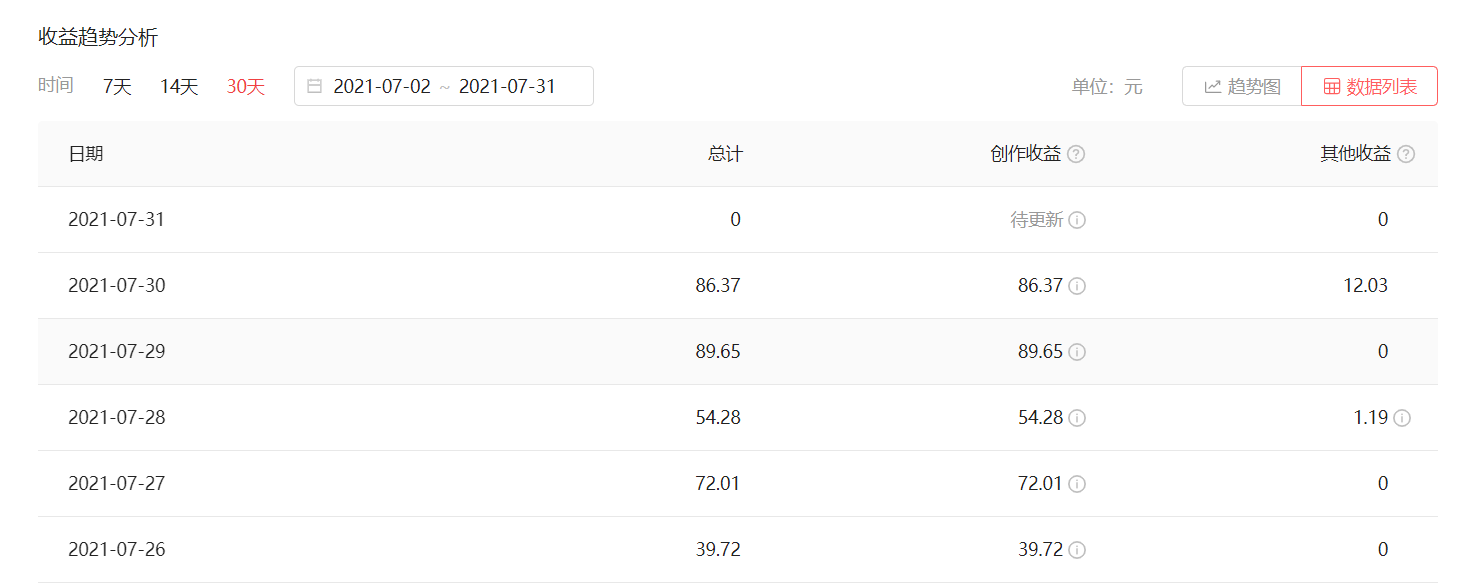Switch to 数据列表 table view
This screenshot has height=583, width=1479.
pyautogui.click(x=1369, y=86)
